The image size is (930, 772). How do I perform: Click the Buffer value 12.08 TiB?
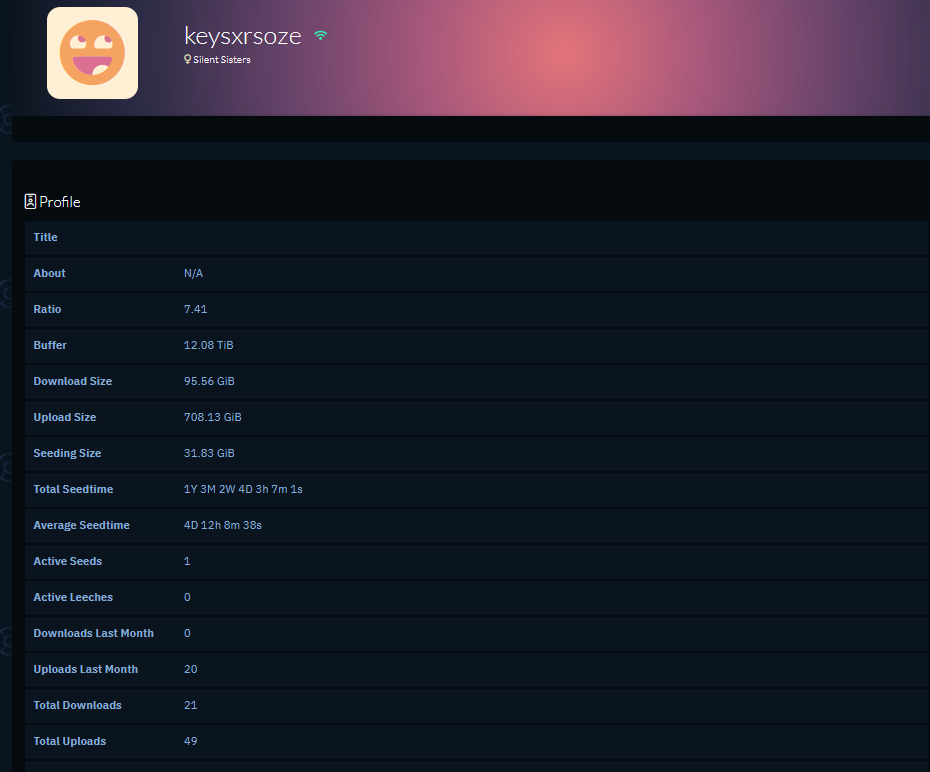(x=208, y=345)
